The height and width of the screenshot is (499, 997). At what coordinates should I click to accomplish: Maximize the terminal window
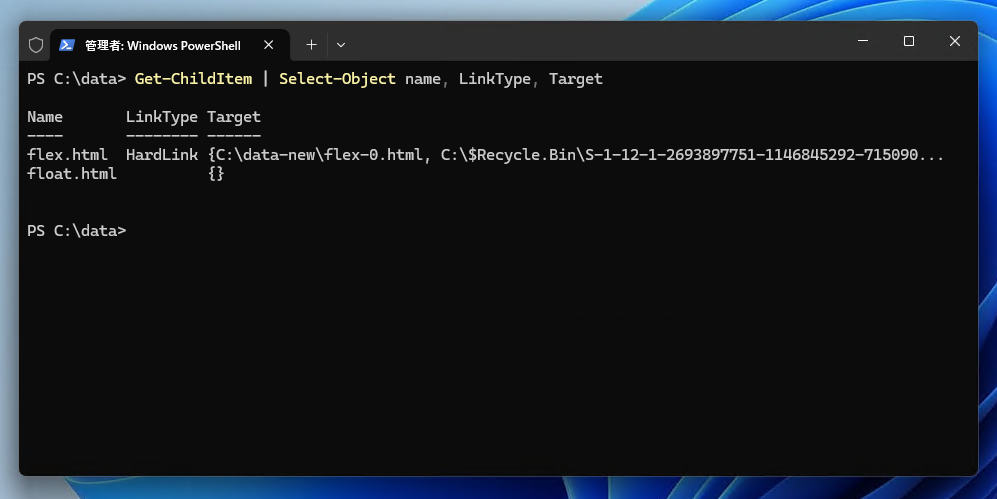coord(909,41)
